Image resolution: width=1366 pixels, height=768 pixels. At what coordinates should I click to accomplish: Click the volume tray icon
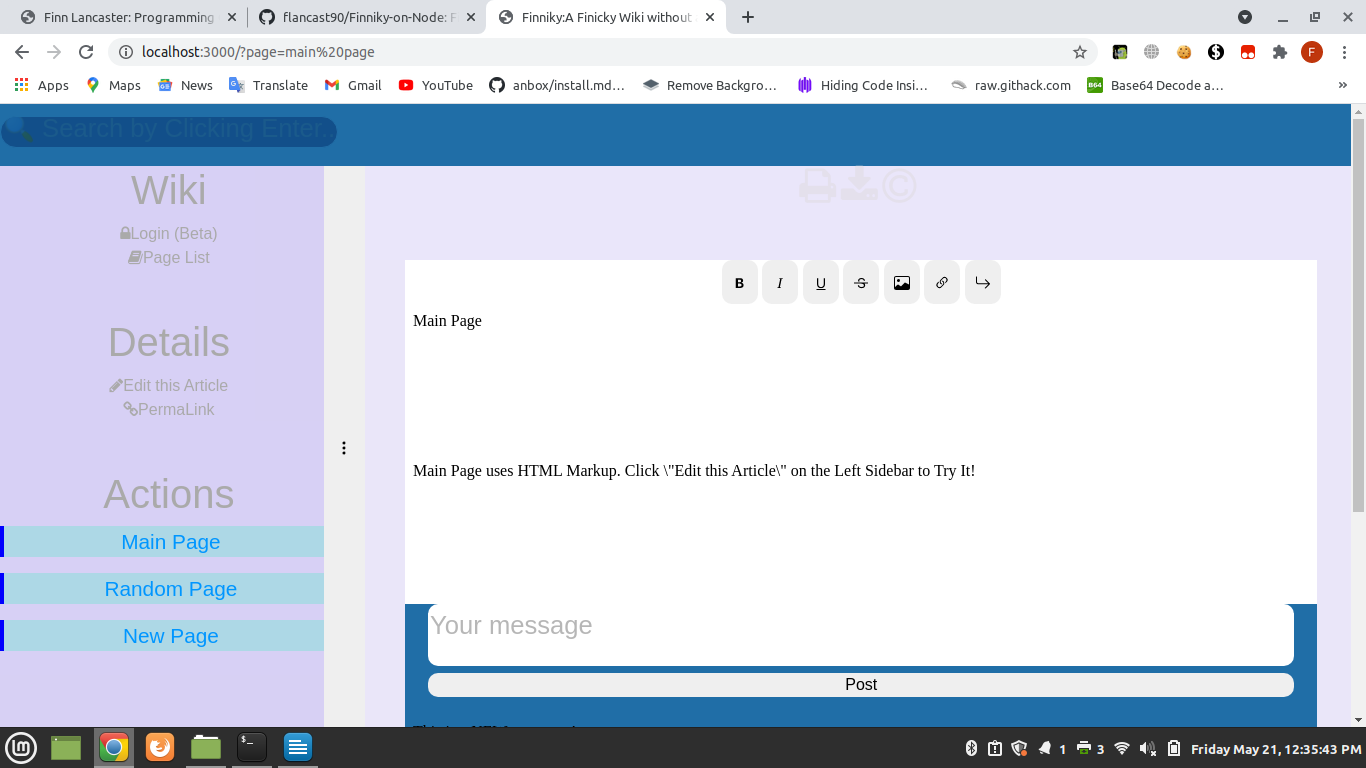[1148, 748]
